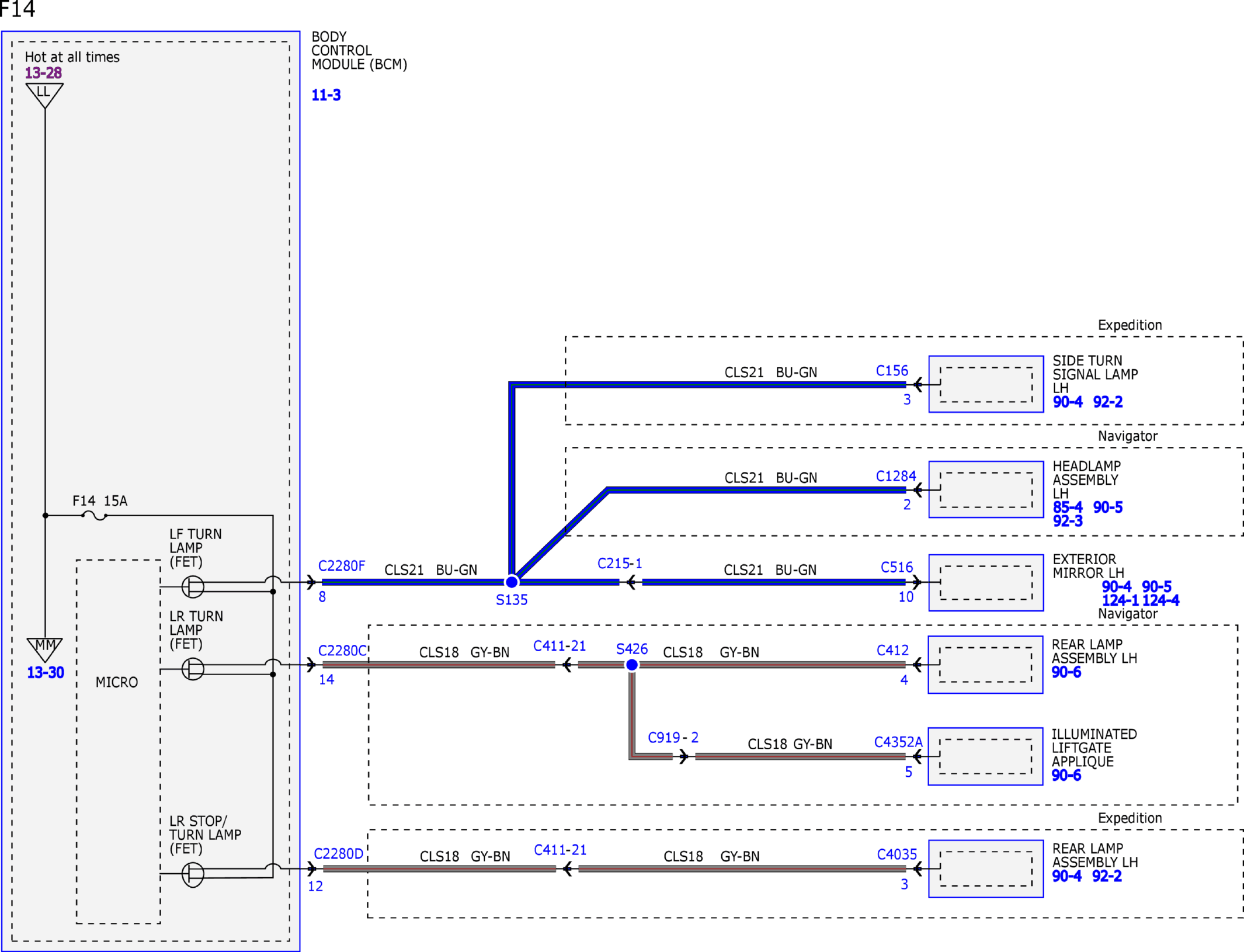Image resolution: width=1244 pixels, height=952 pixels.
Task: Click the MICRO block inside the BCM
Action: (118, 742)
